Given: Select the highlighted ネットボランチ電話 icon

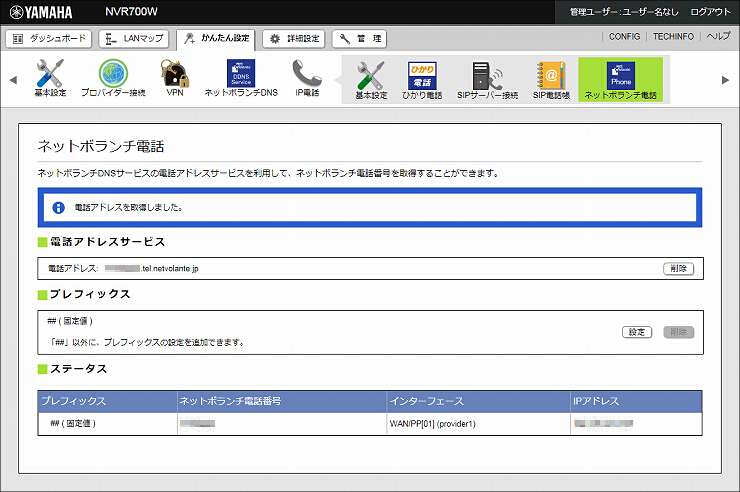Looking at the screenshot, I should pyautogui.click(x=621, y=80).
